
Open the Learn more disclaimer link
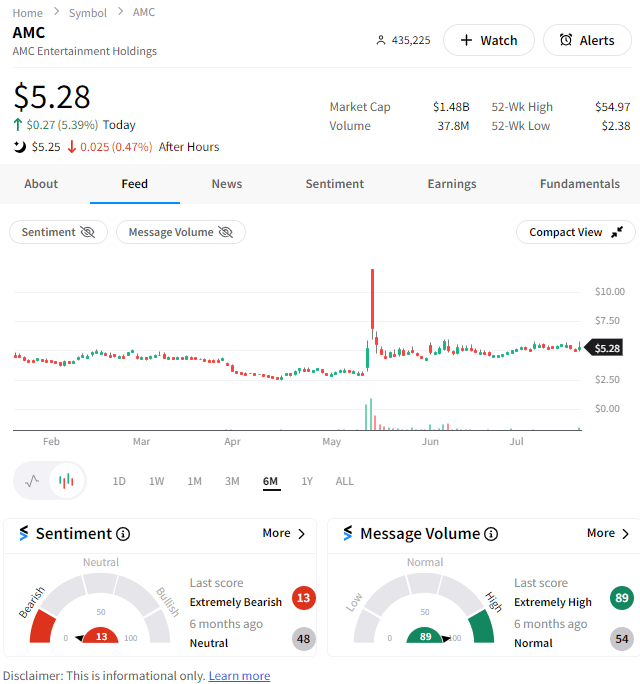(240, 676)
